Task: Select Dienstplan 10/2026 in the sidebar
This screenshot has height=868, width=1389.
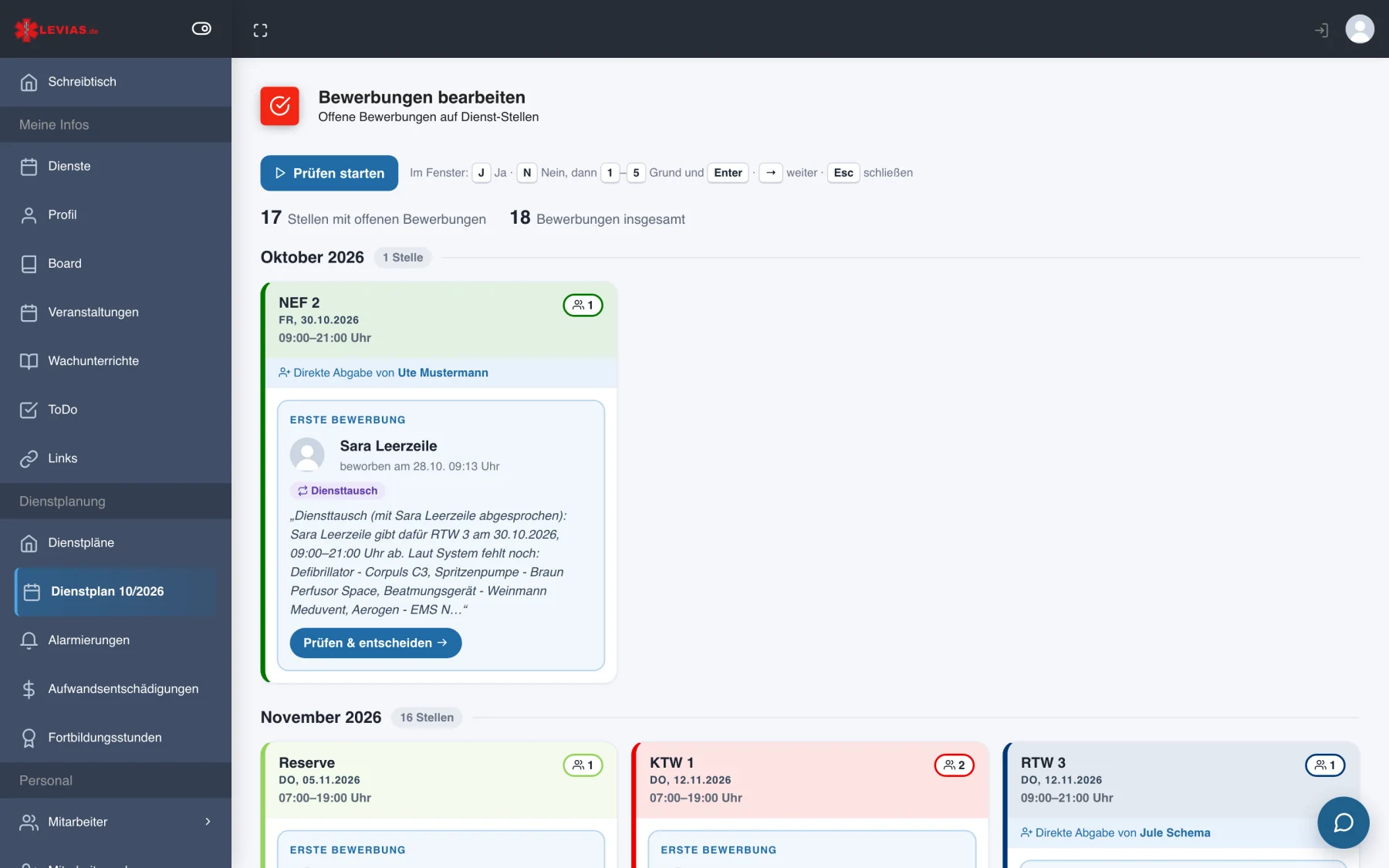Action: coord(116,592)
